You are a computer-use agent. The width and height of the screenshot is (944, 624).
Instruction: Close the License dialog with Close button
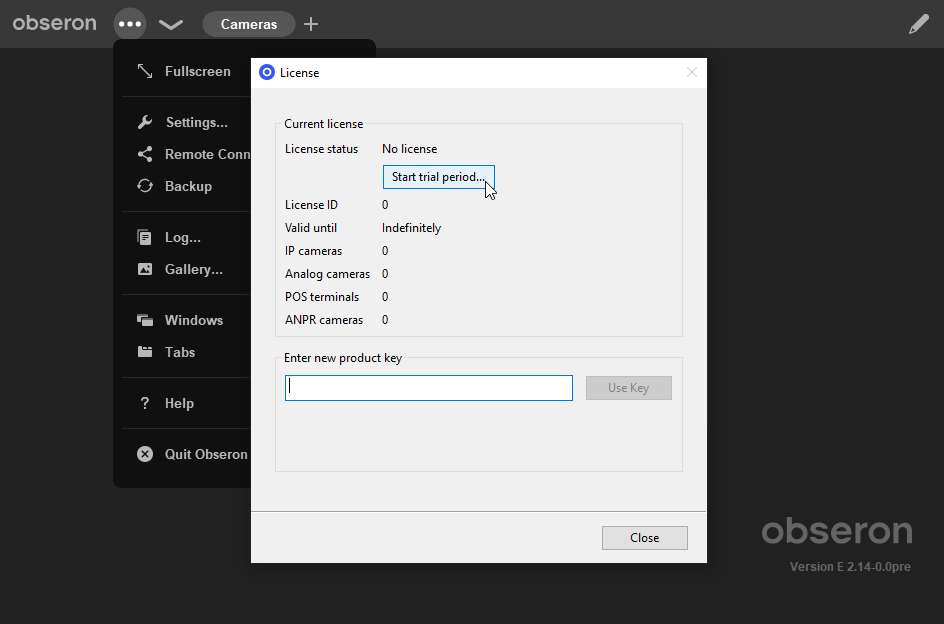coord(645,538)
